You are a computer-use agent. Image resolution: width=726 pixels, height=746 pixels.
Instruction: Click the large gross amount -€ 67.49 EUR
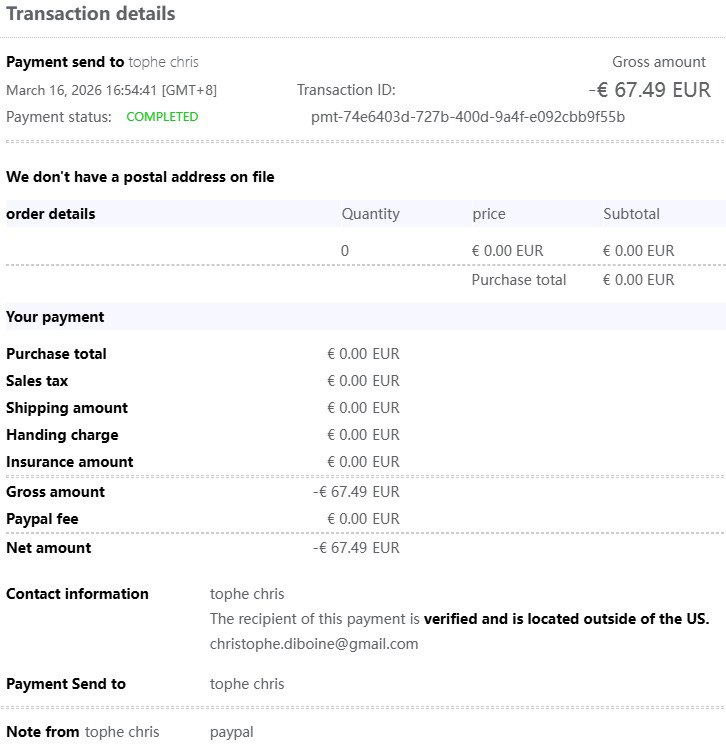[649, 90]
